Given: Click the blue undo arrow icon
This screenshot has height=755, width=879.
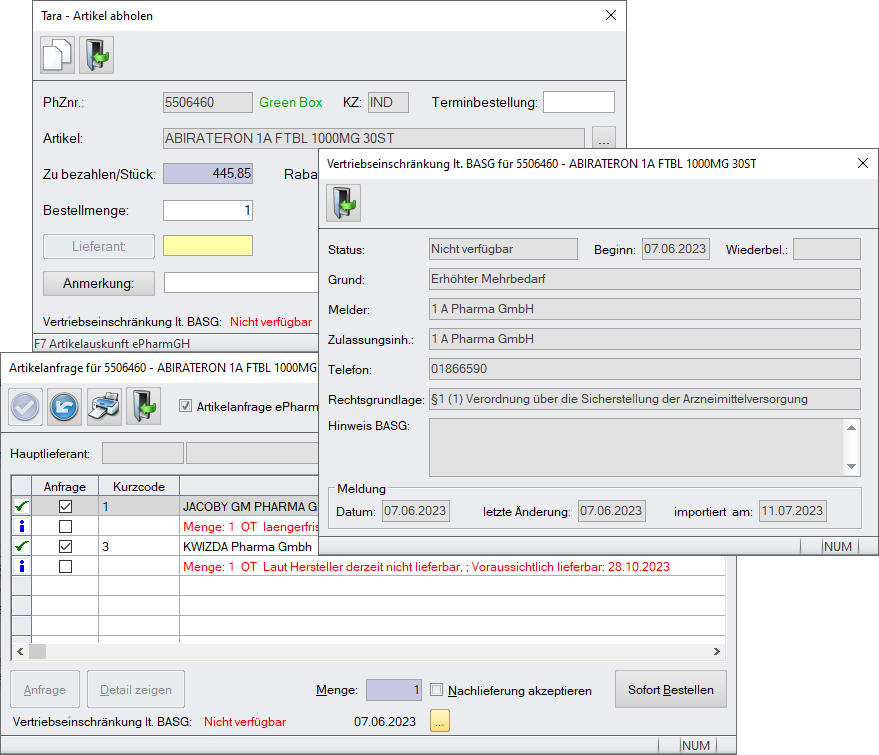Looking at the screenshot, I should (65, 407).
